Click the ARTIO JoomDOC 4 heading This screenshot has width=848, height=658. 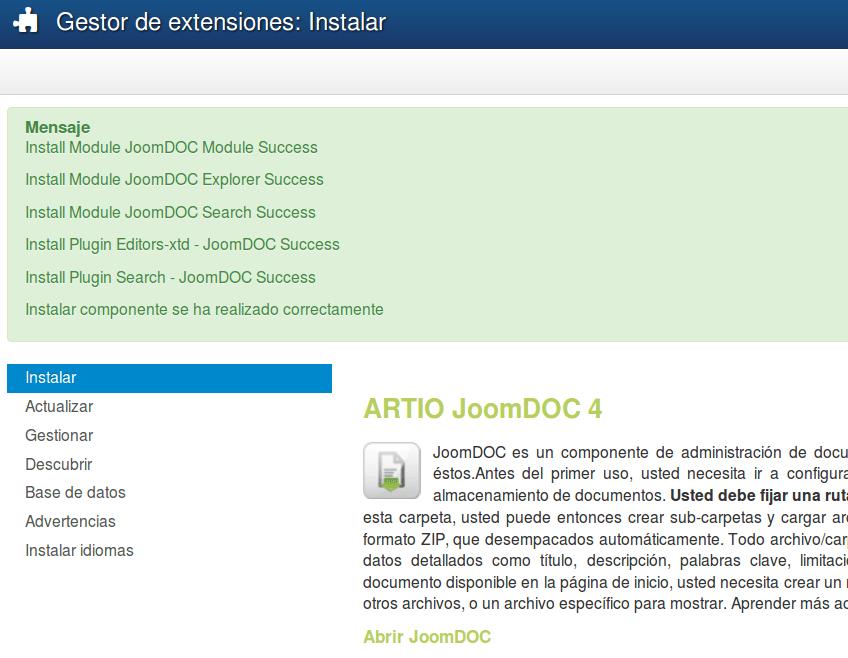pyautogui.click(x=482, y=408)
